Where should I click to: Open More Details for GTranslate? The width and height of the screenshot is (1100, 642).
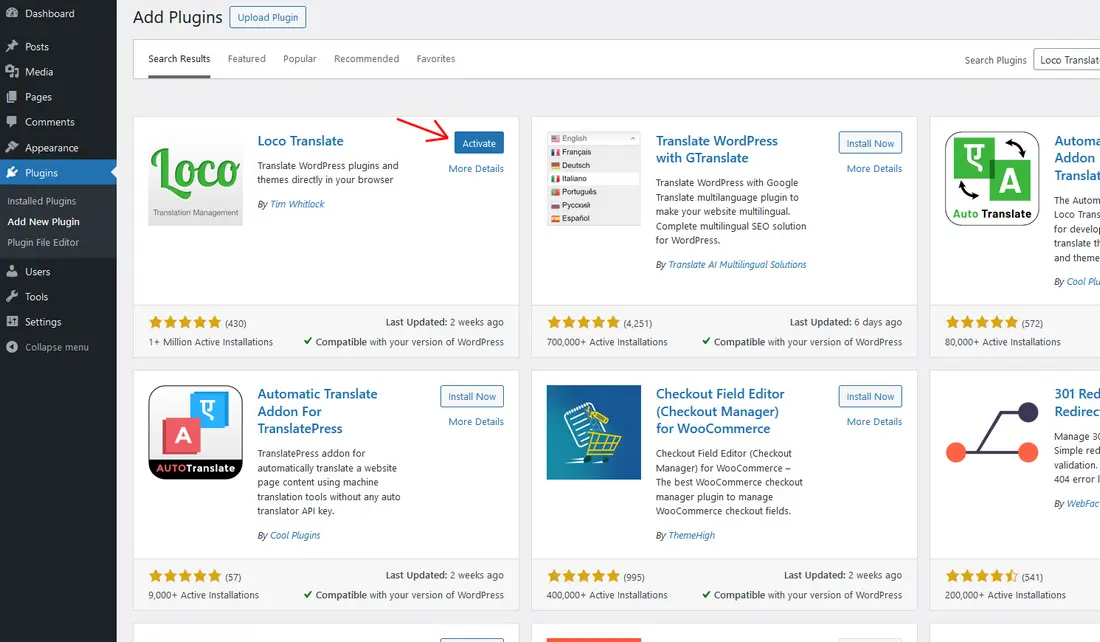(x=874, y=168)
